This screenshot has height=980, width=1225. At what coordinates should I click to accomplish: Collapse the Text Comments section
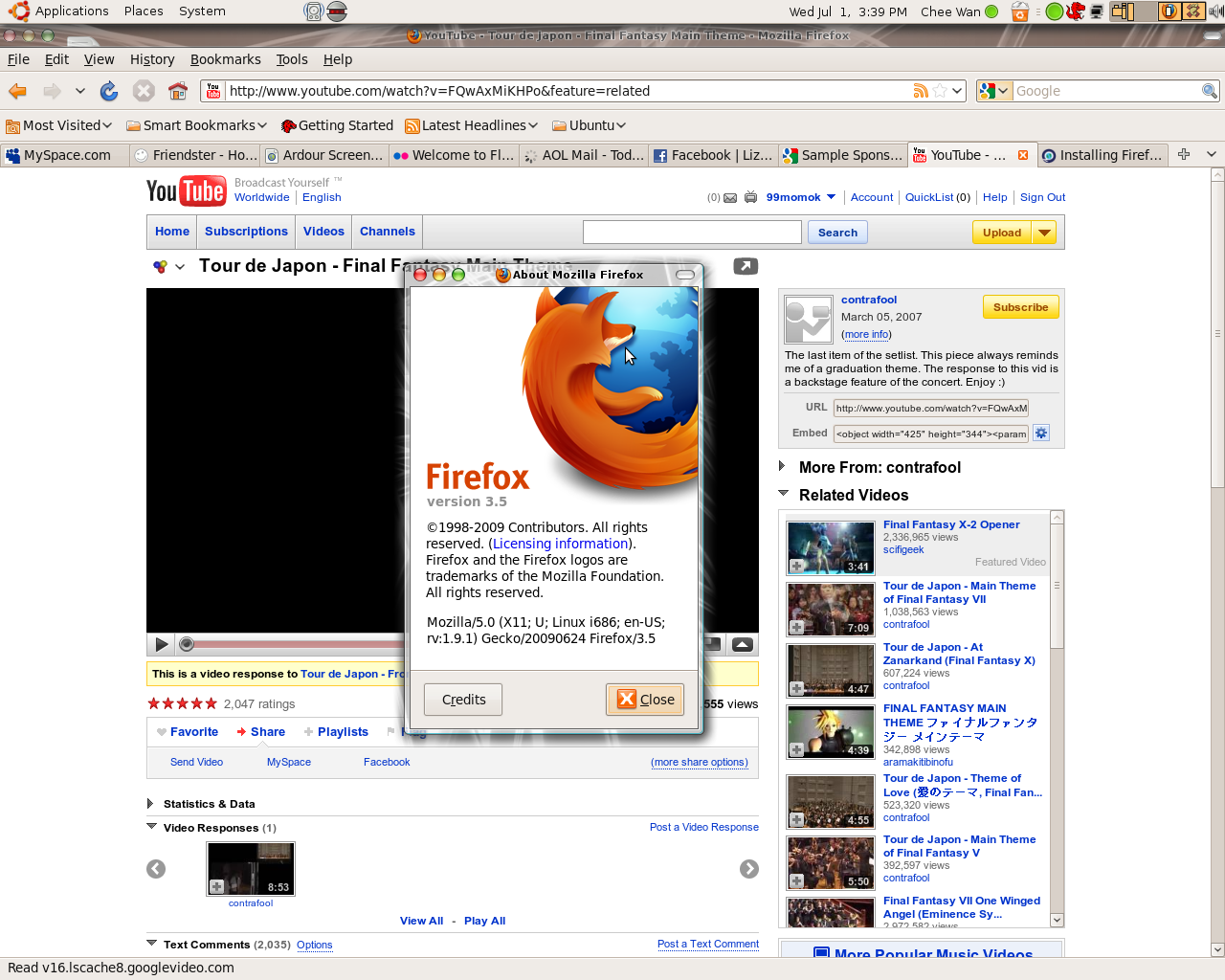click(151, 944)
